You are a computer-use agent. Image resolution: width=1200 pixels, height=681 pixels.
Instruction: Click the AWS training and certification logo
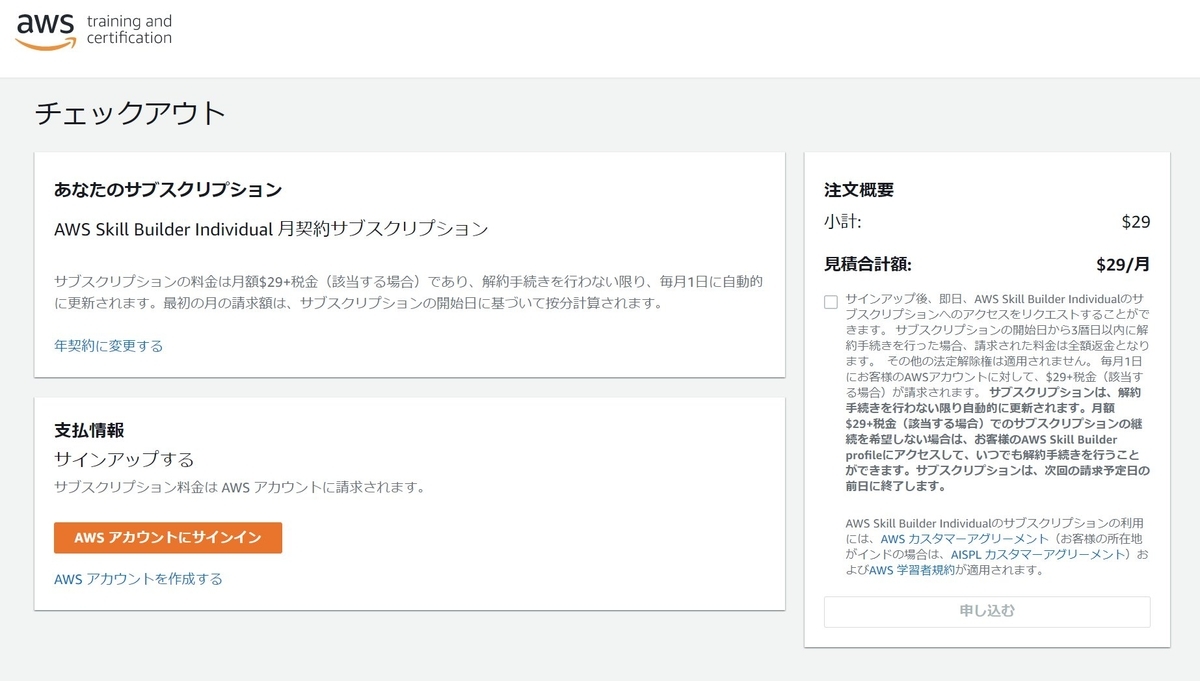pos(94,31)
